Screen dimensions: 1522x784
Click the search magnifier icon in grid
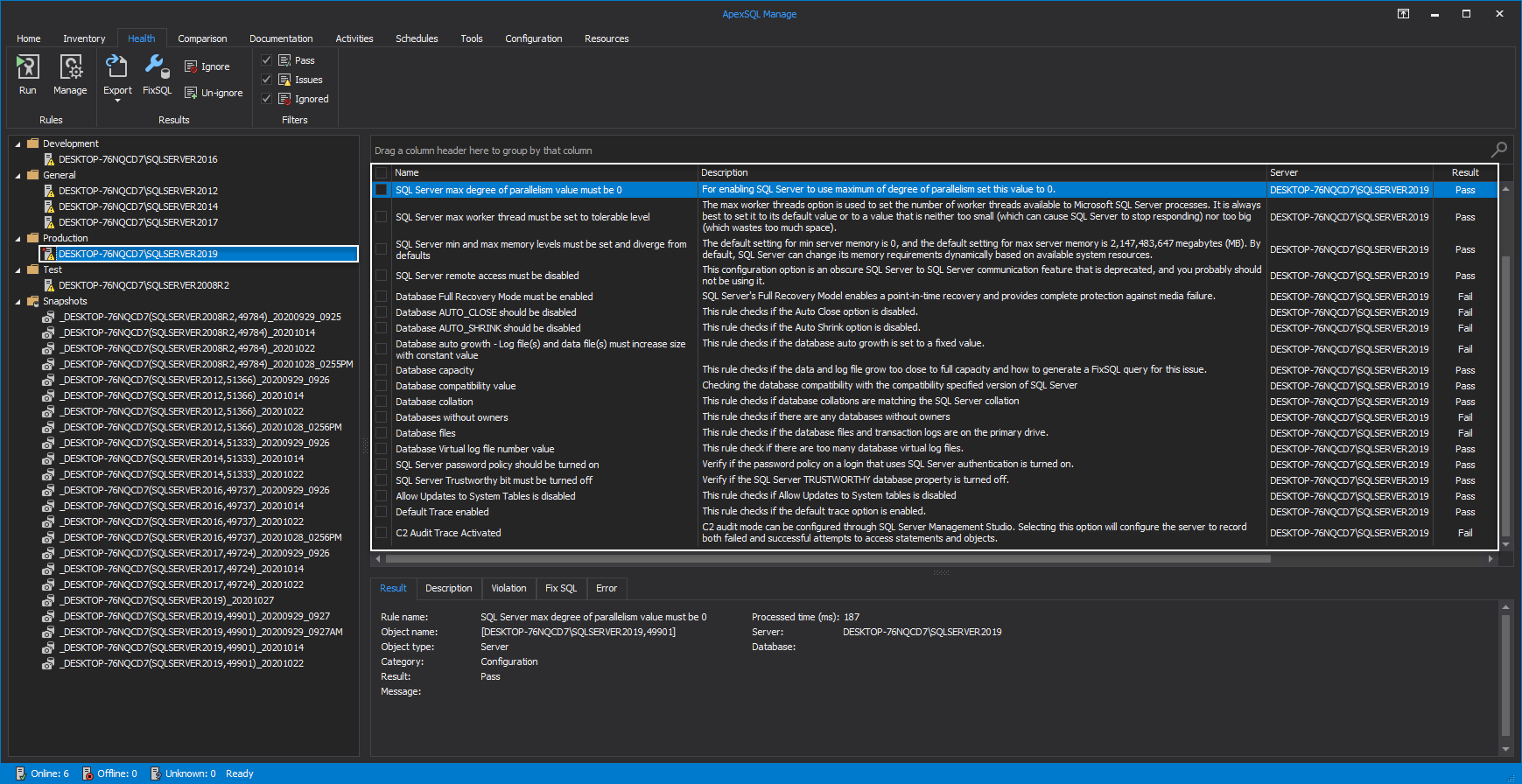click(x=1499, y=150)
